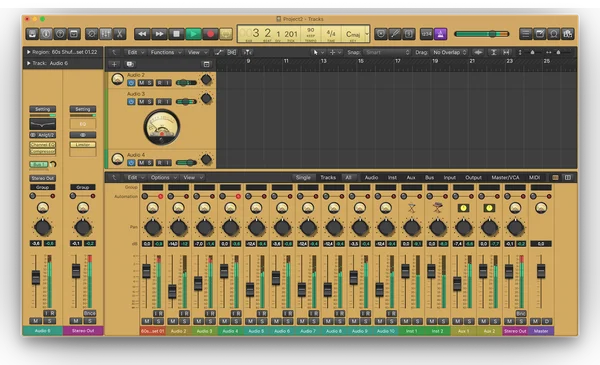
Task: Open the Limiter plug-in slot on Stereo Out strip
Action: pyautogui.click(x=83, y=145)
